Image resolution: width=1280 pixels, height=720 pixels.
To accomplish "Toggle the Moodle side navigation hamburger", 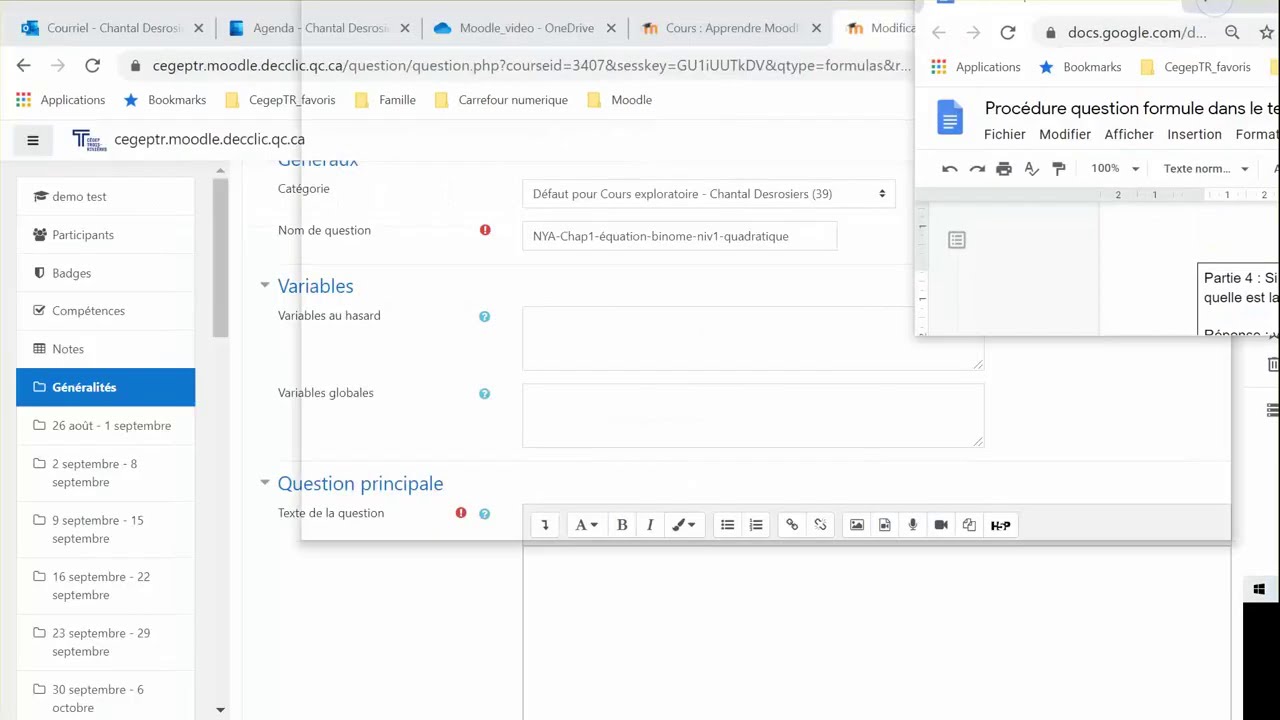I will [33, 140].
